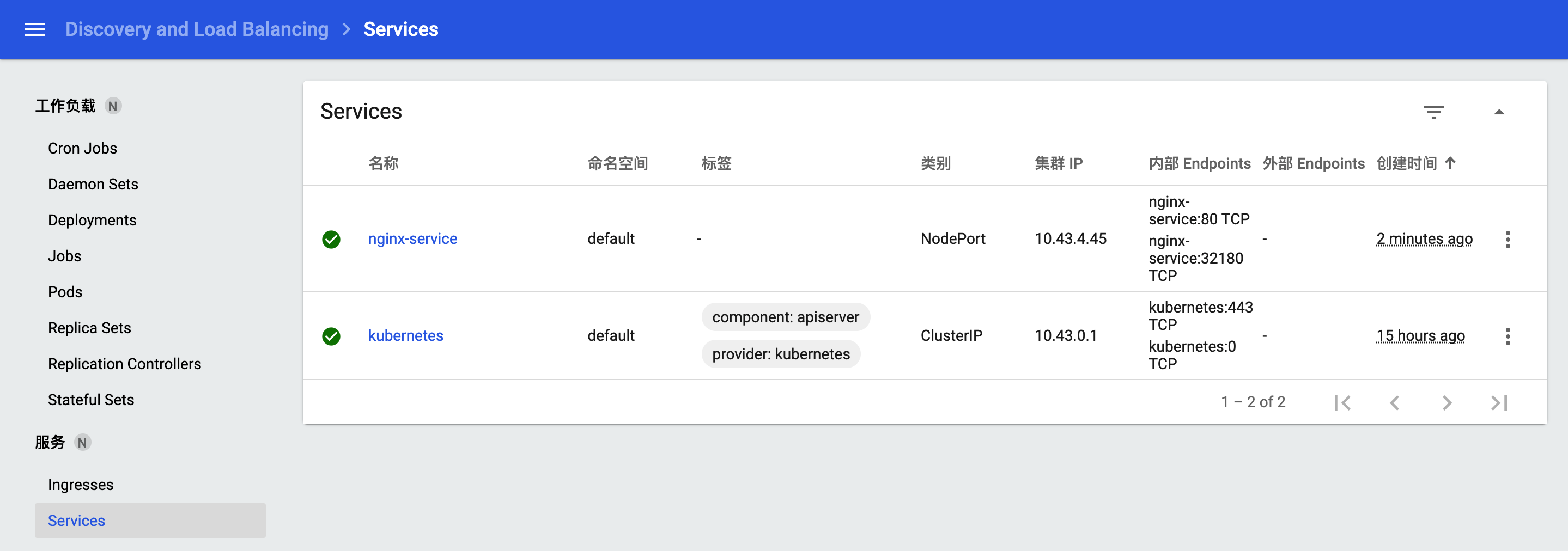1568x551 pixels.
Task: Click the green status icon for kubernetes
Action: click(x=331, y=336)
